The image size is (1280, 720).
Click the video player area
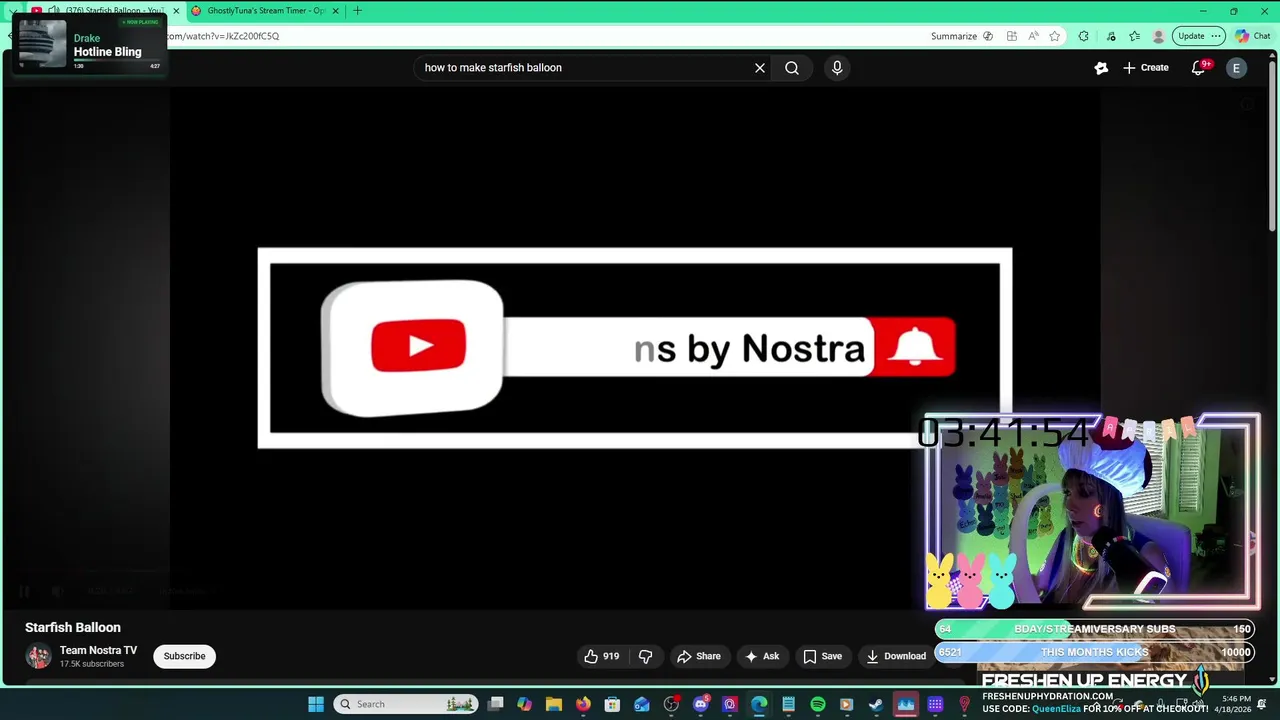click(635, 347)
